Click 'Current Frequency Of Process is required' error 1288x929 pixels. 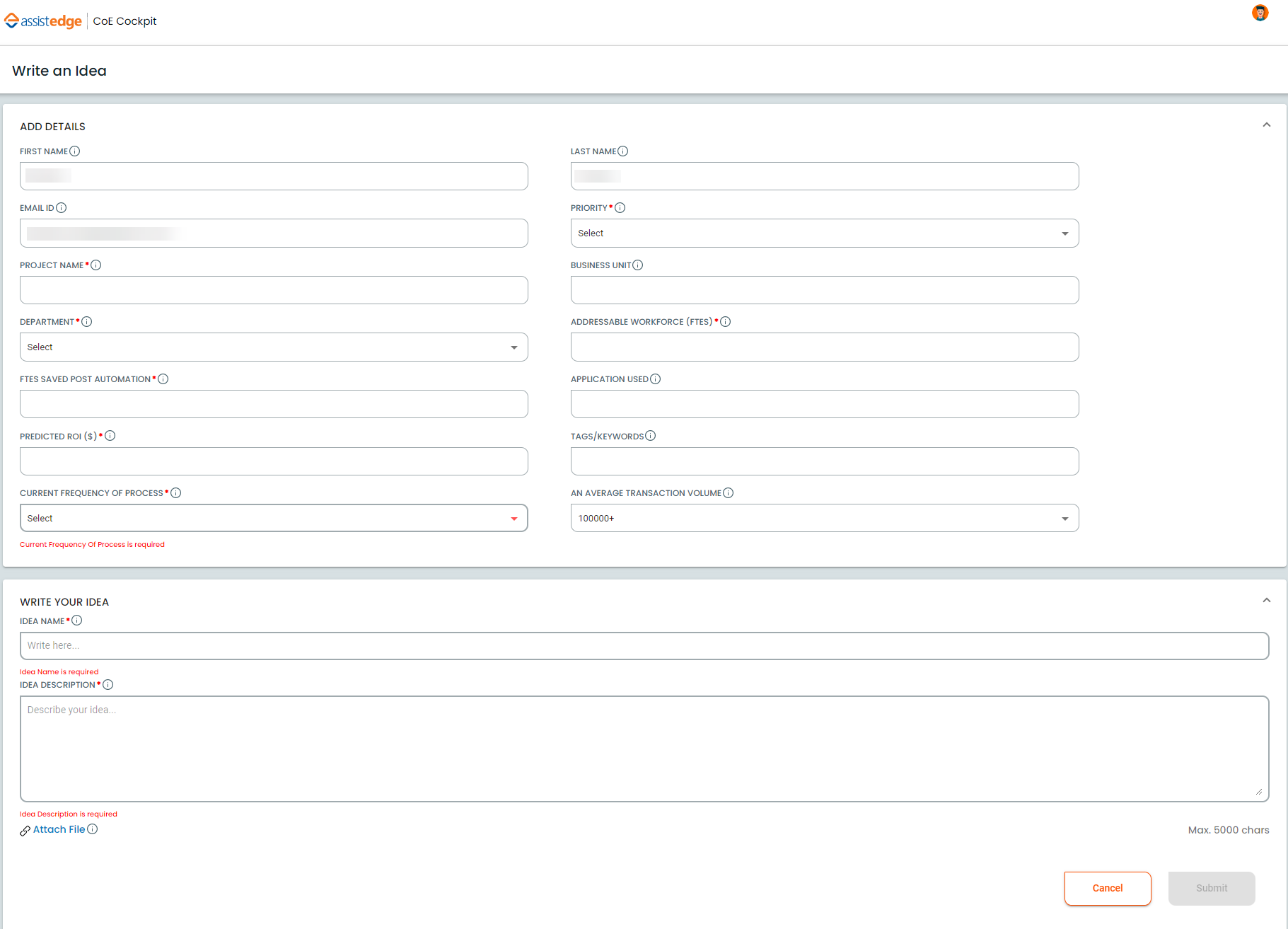92,545
